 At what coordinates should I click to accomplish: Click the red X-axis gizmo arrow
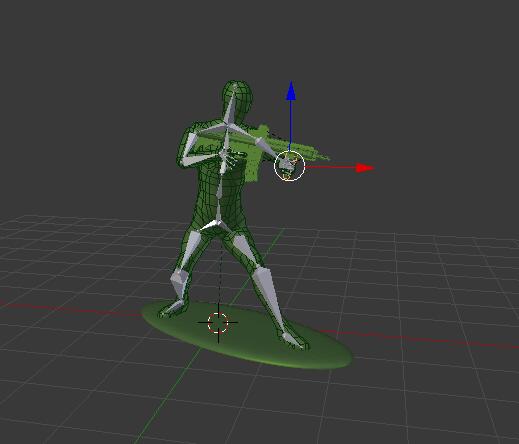tap(365, 168)
